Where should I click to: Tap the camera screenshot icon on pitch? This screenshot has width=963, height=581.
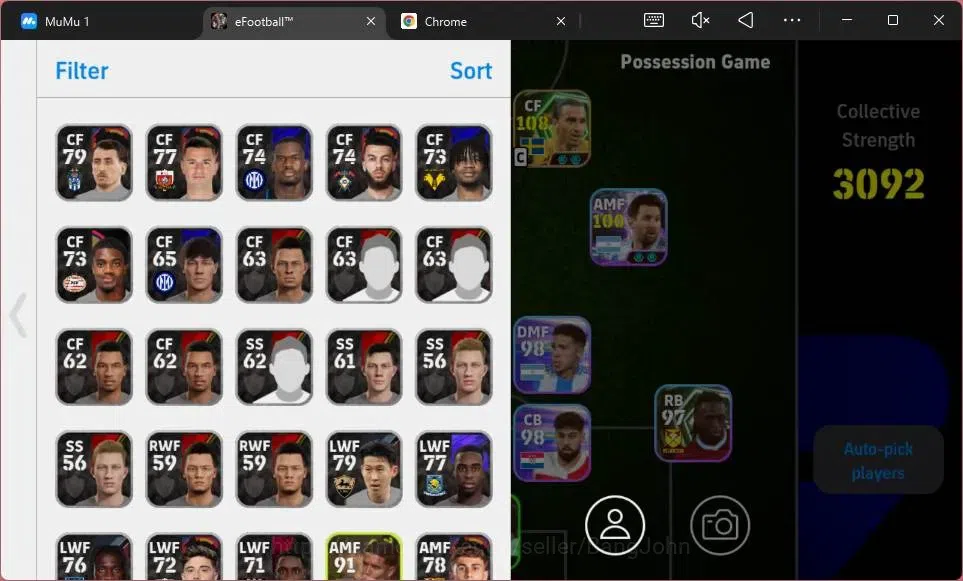[720, 525]
